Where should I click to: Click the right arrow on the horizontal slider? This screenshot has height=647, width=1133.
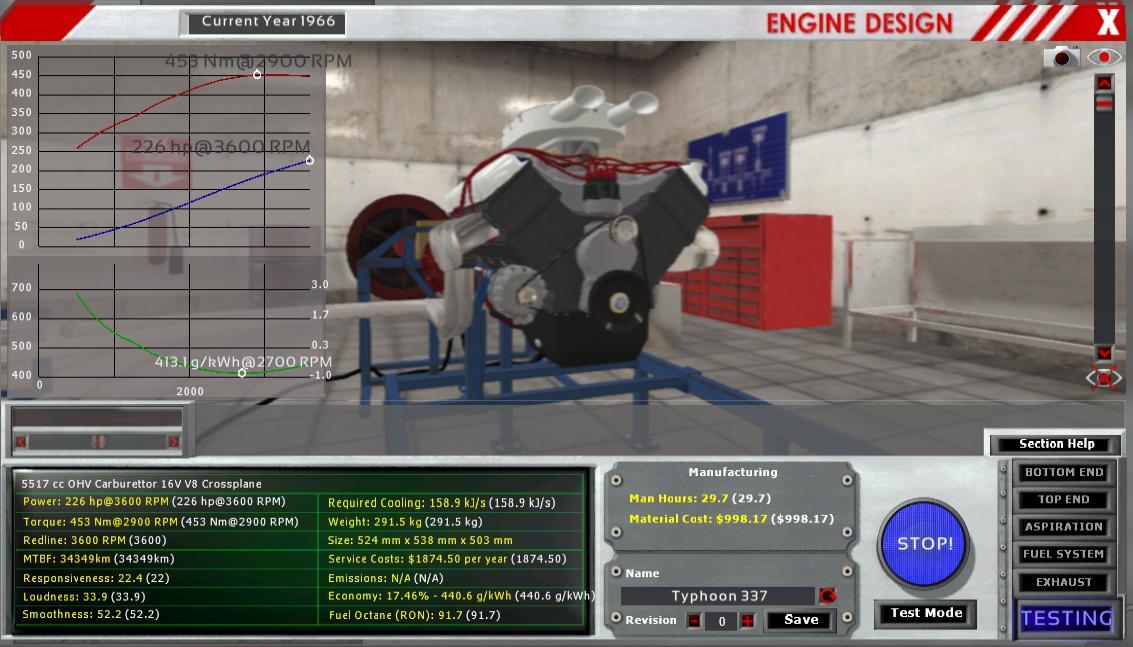[x=173, y=442]
